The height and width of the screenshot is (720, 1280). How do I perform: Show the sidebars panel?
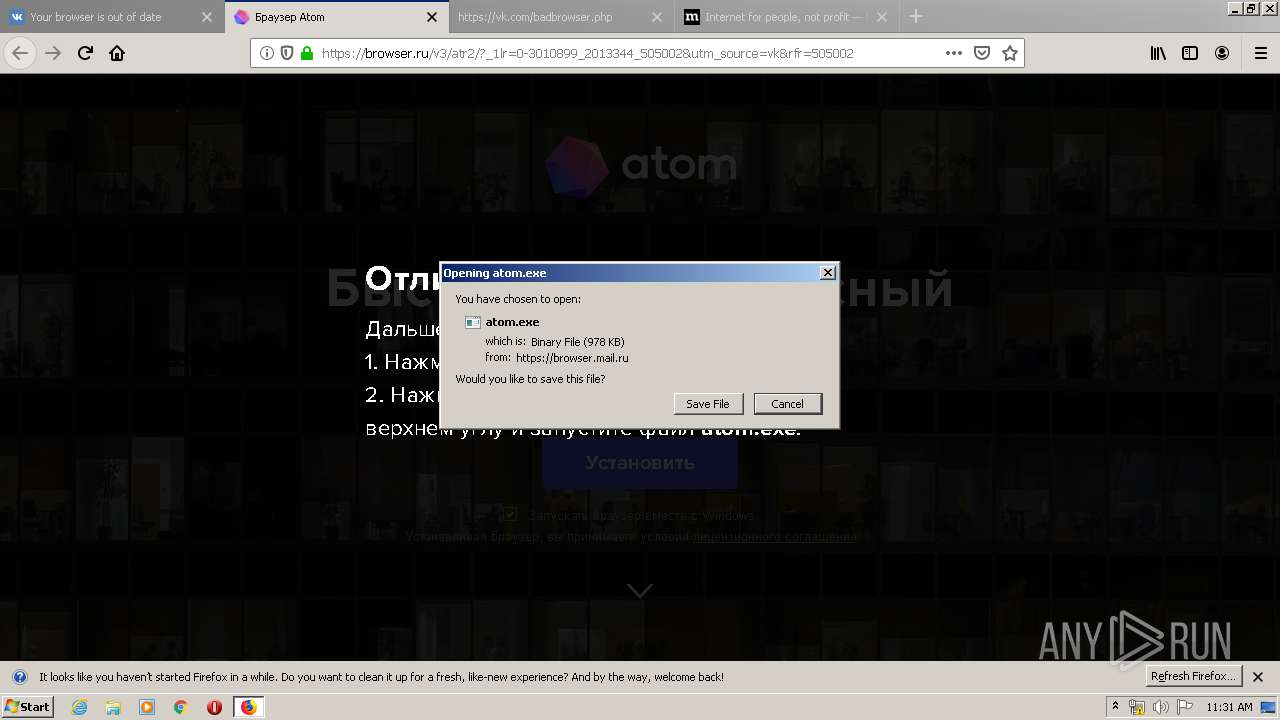click(x=1190, y=53)
